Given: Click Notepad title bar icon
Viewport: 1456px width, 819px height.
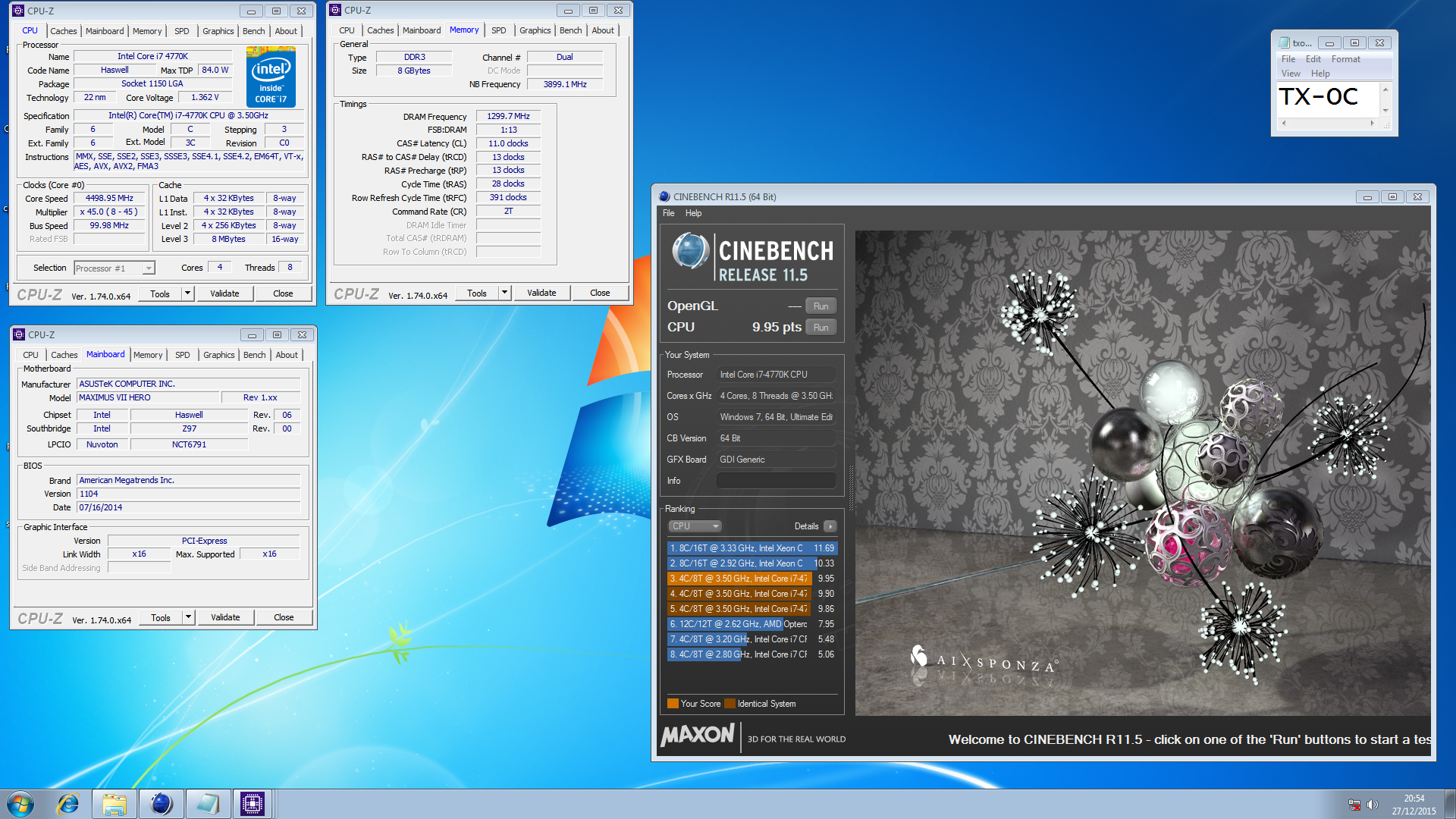Looking at the screenshot, I should pos(1284,42).
